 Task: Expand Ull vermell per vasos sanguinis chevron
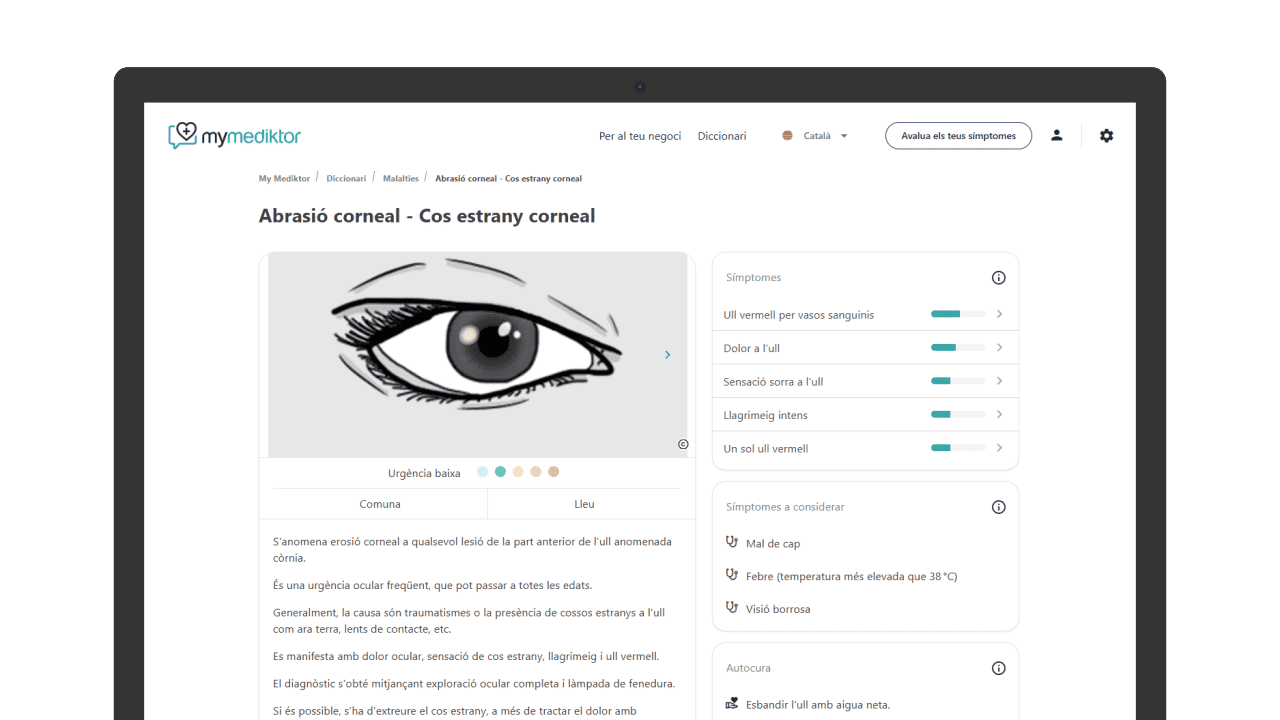tap(999, 314)
